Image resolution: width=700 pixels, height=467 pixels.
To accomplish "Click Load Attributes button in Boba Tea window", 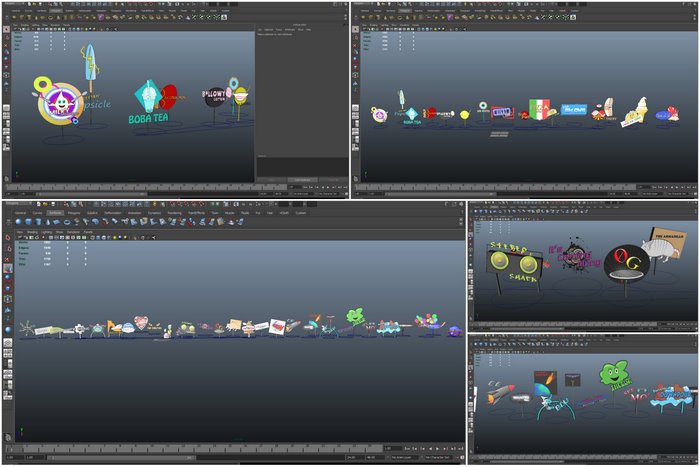I will click(303, 179).
